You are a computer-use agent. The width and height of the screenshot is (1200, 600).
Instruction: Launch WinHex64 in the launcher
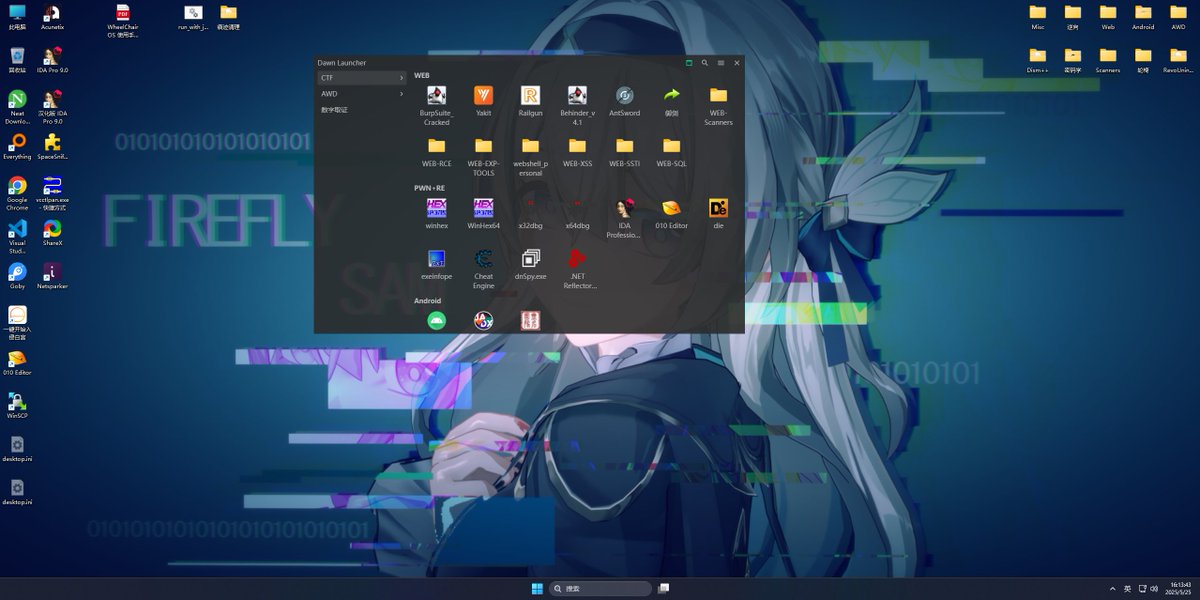coord(483,208)
